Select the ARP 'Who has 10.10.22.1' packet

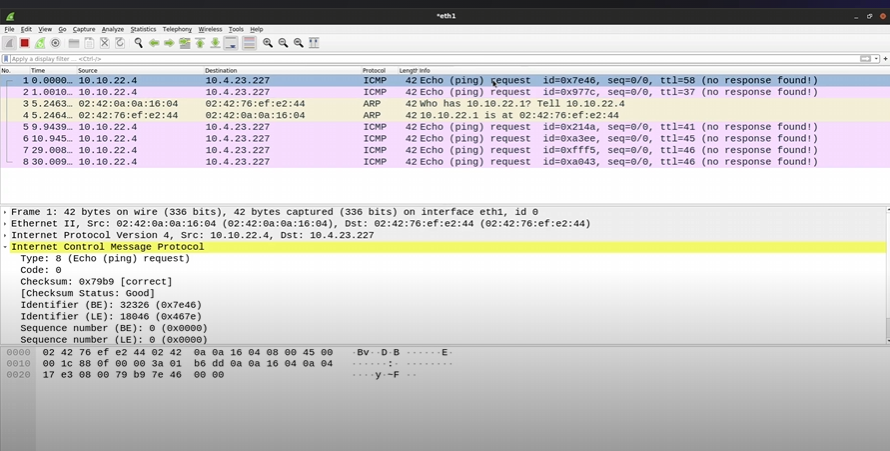[400, 104]
